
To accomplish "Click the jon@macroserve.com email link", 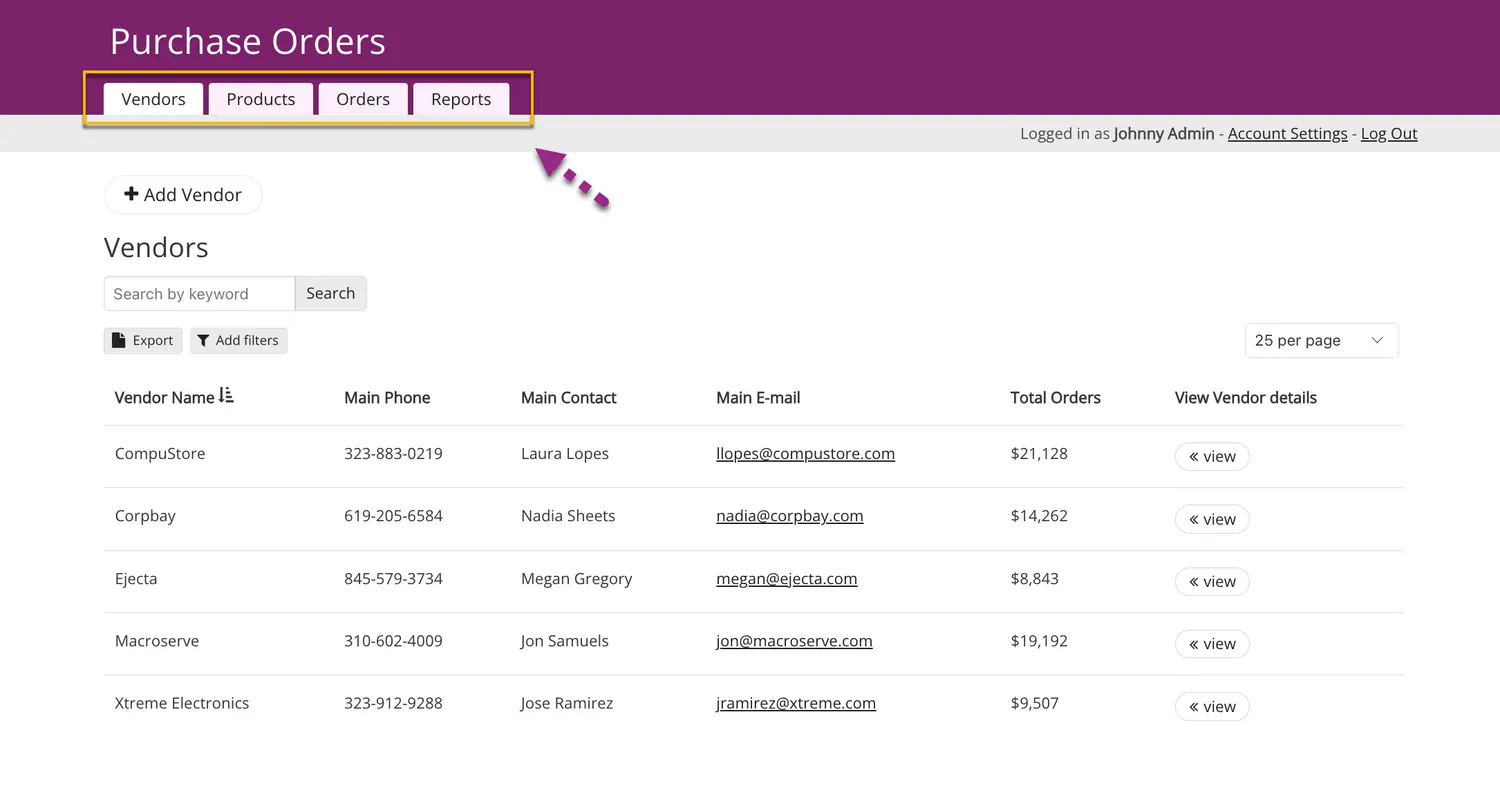I will [x=794, y=641].
